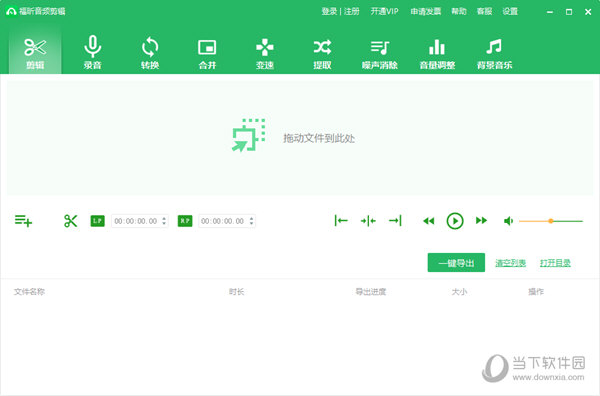Screen dimensions: 600x396
Task: Click the scissors cut icon in the control bar
Action: (70, 221)
